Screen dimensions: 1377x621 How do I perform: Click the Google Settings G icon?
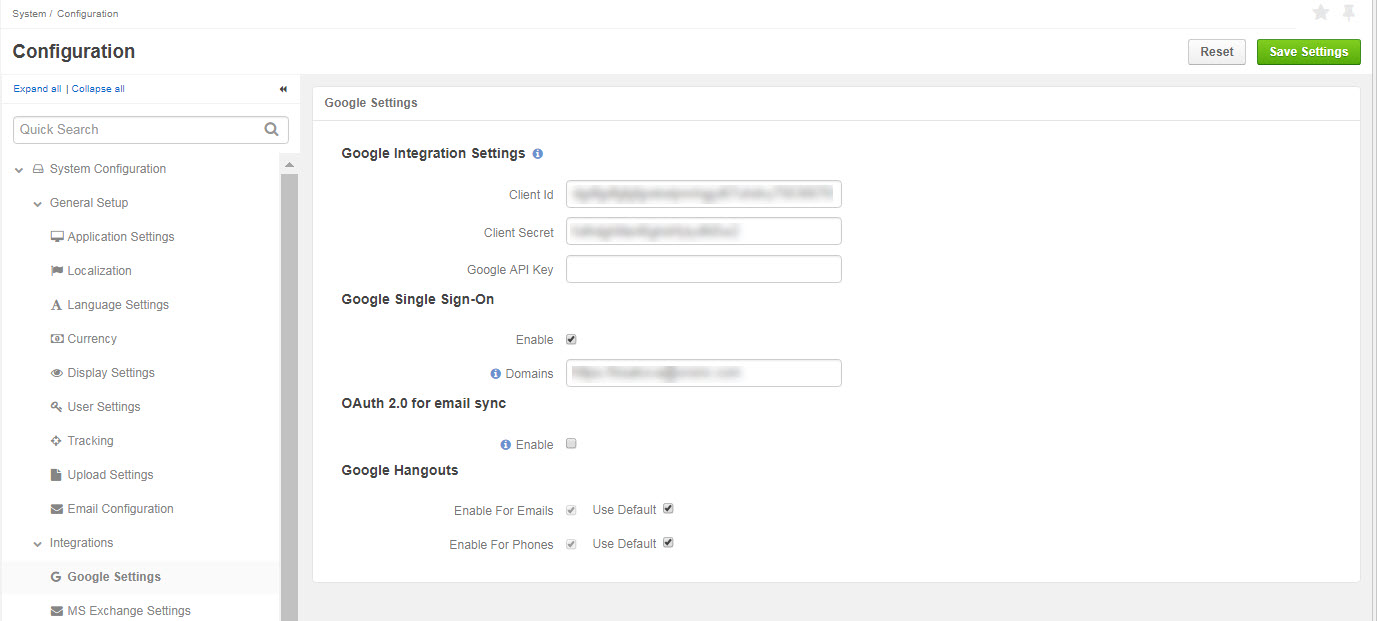point(57,577)
